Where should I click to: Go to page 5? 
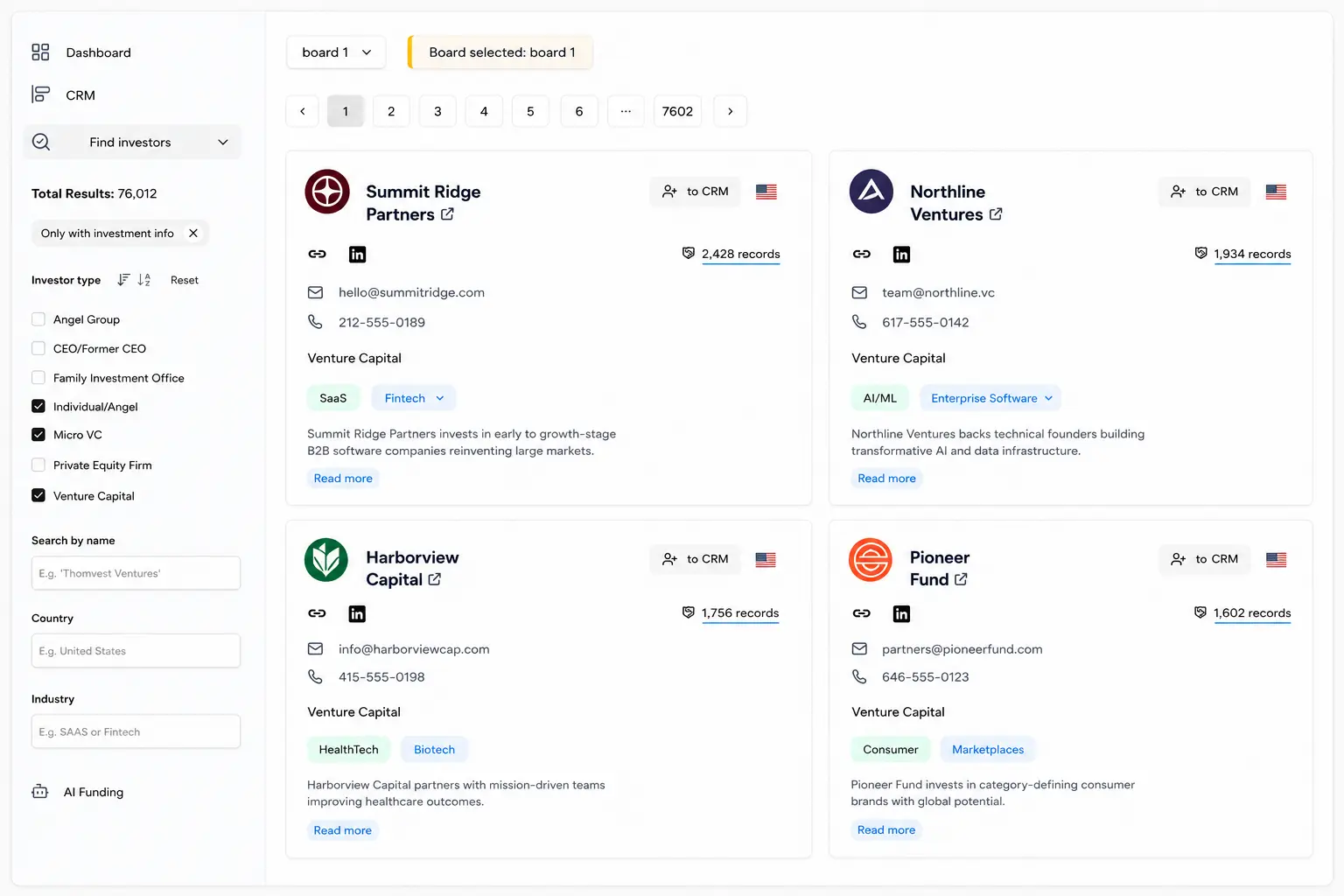[530, 111]
